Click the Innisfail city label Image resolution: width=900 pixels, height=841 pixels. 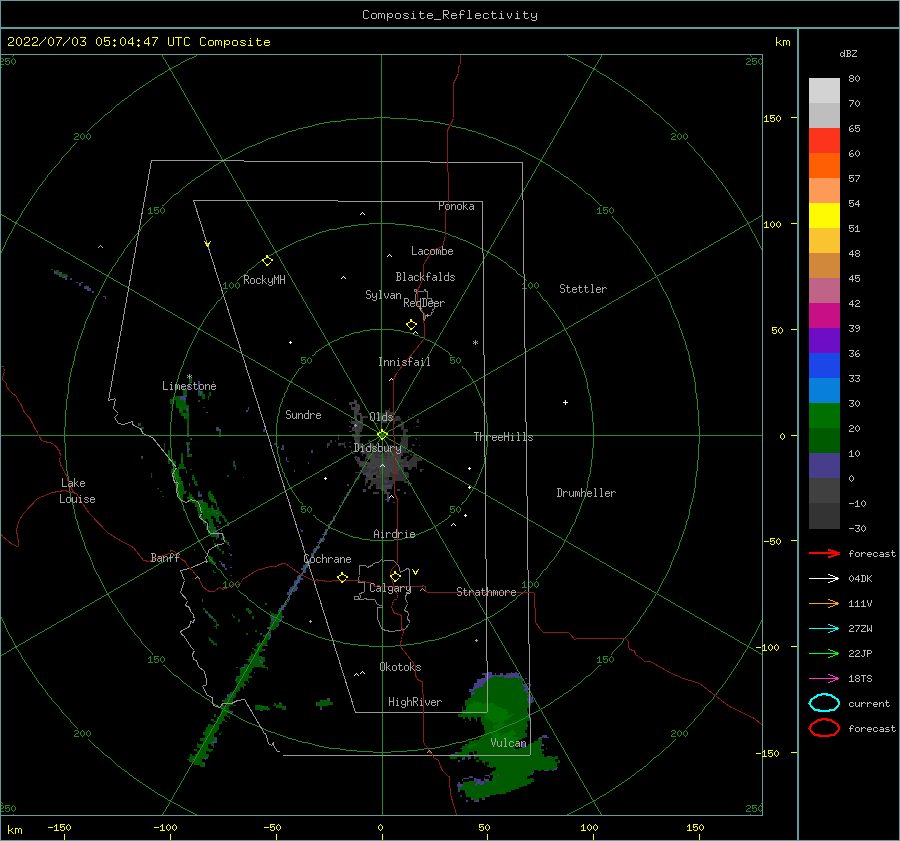pos(404,362)
